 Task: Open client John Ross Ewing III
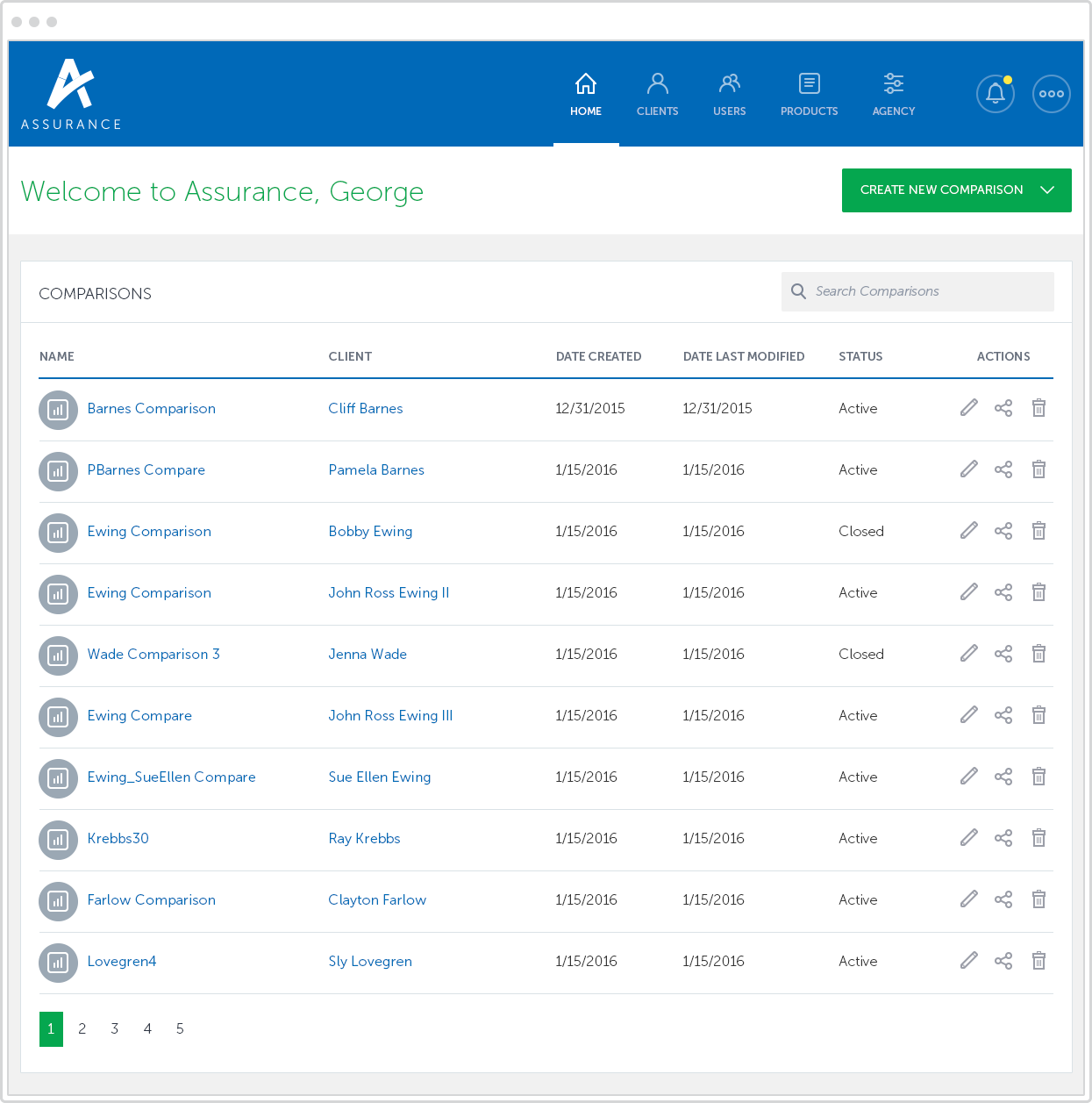[390, 715]
